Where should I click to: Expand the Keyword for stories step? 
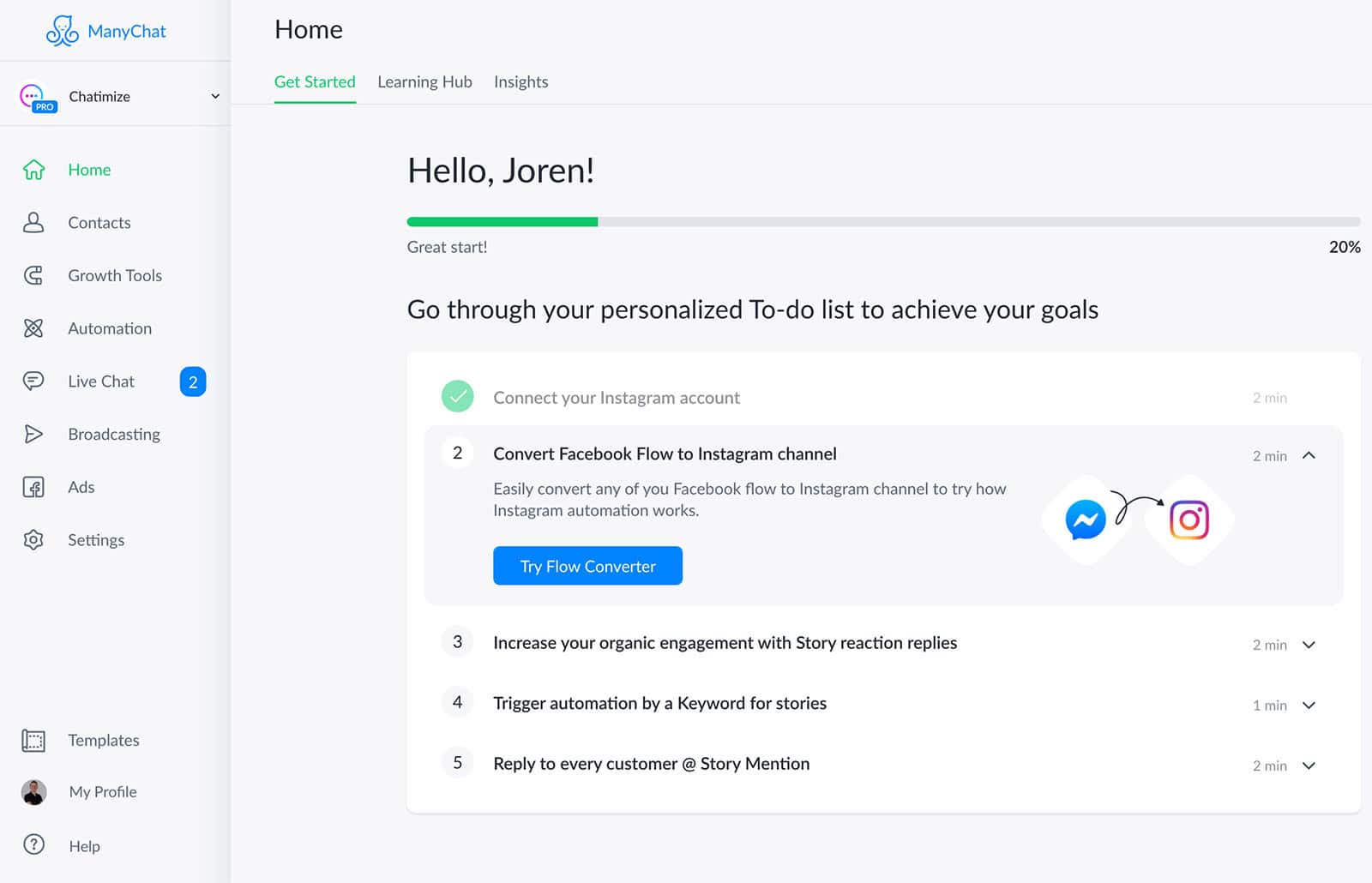click(x=1309, y=706)
